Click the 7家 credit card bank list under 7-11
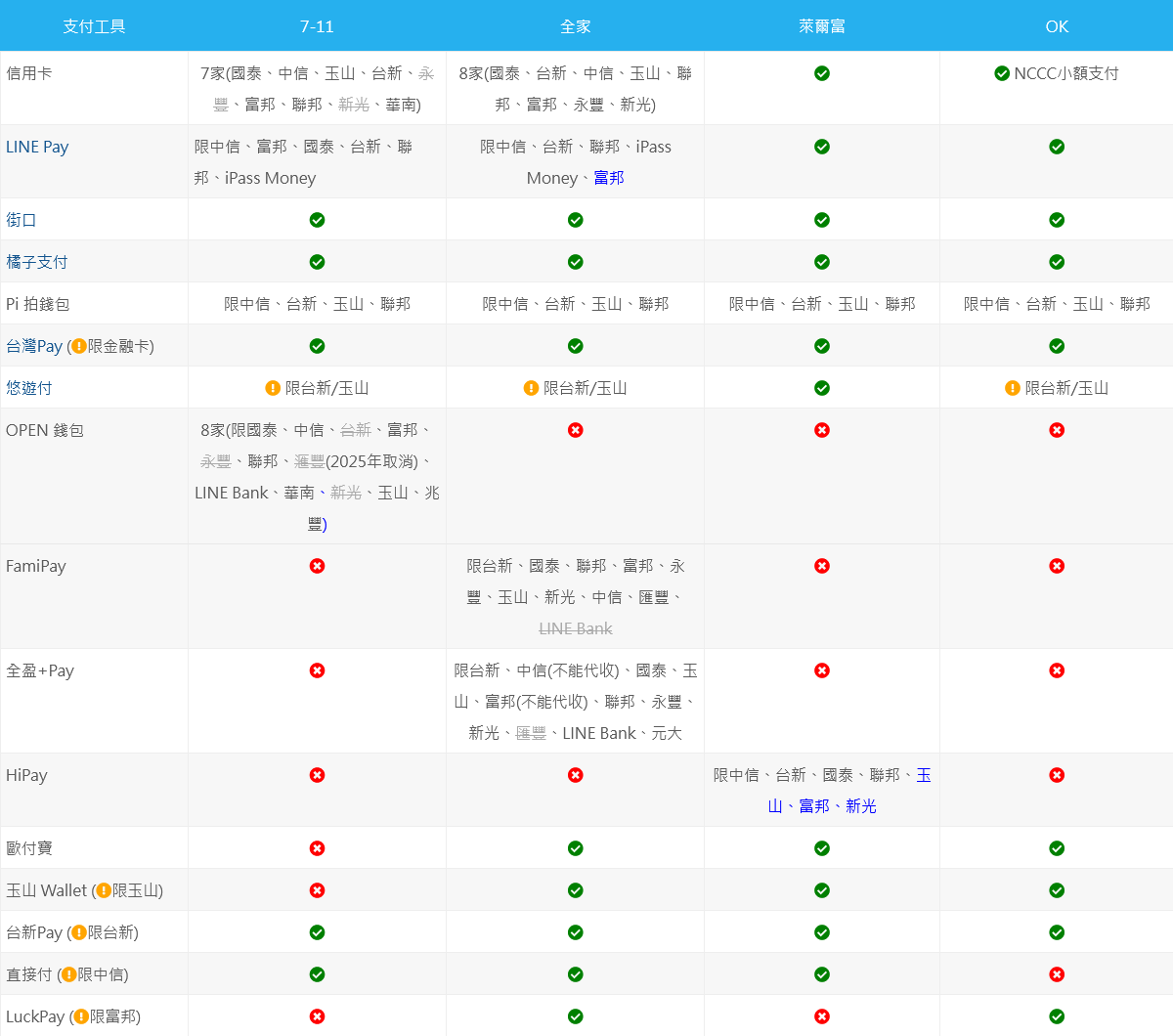 click(317, 89)
